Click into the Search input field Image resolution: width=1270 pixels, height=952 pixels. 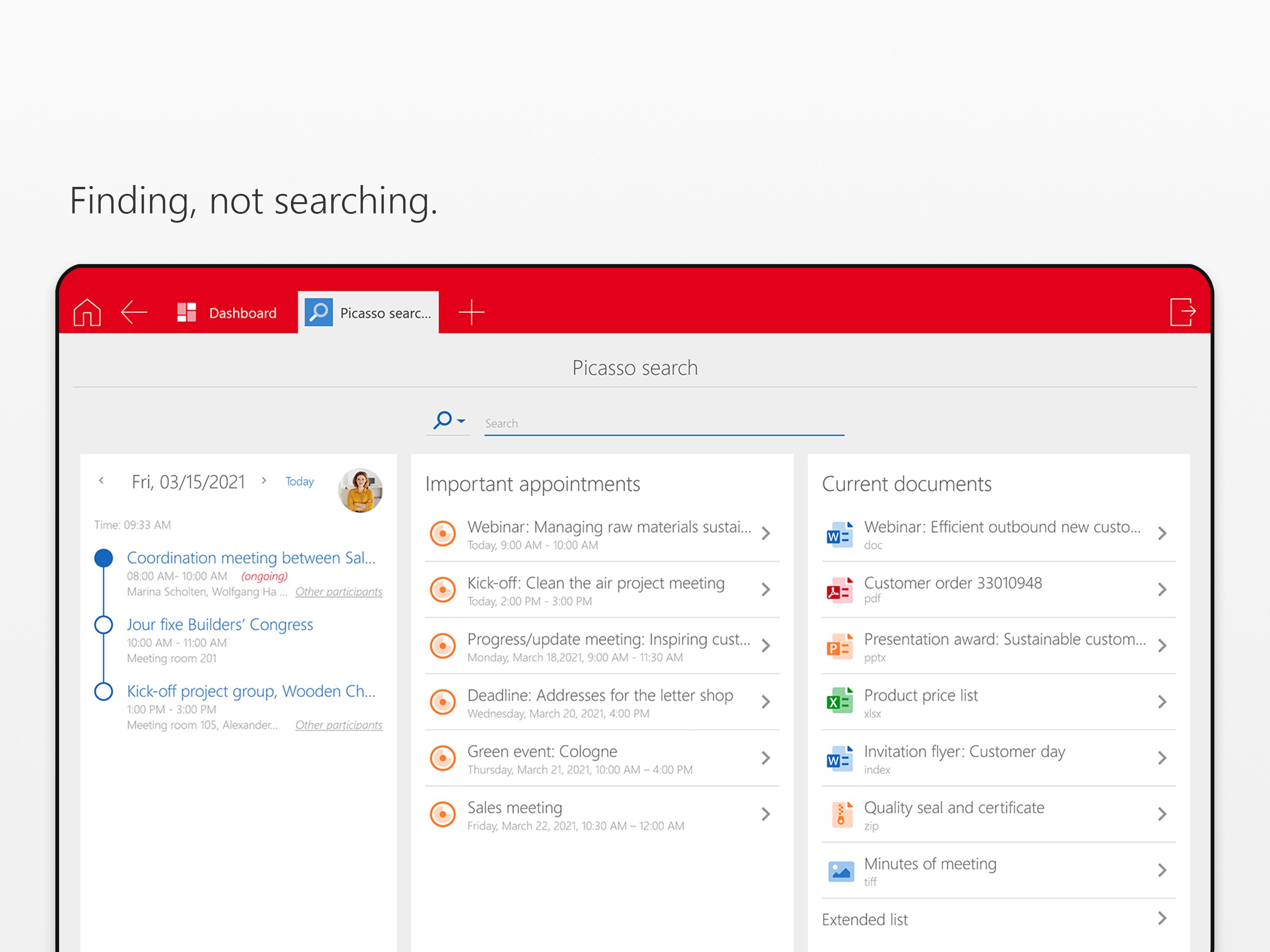click(x=663, y=424)
